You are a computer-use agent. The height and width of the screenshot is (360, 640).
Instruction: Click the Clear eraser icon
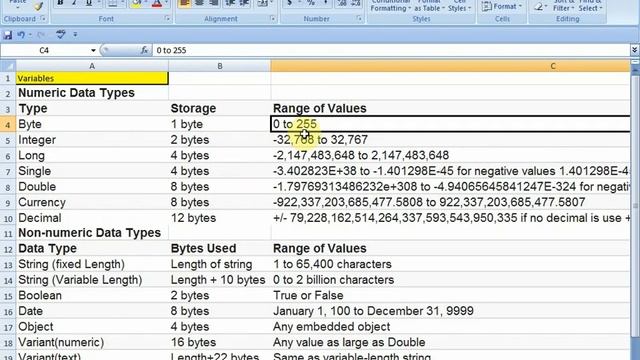tap(538, 7)
